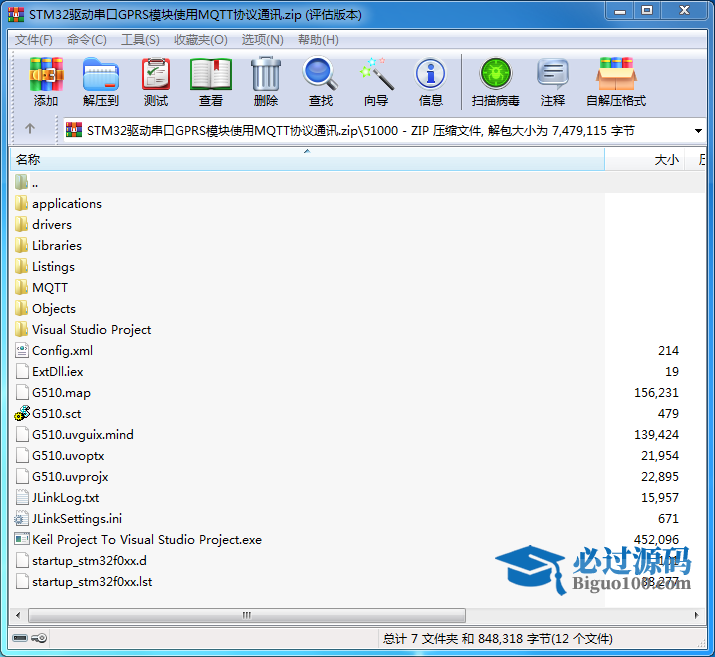Run the Test (测试) archive tool

[x=156, y=74]
